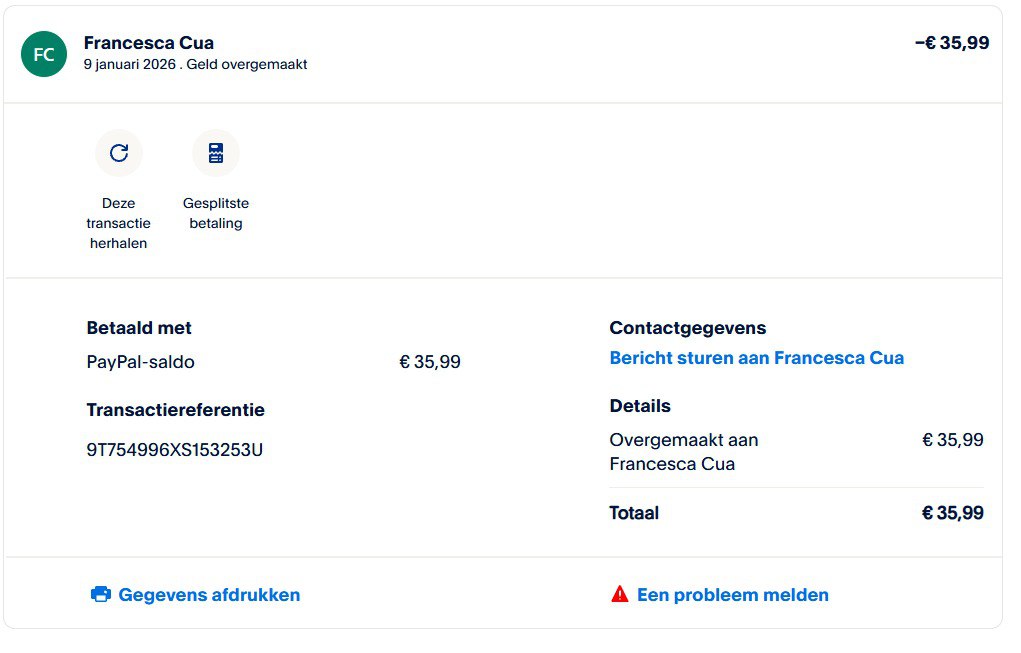Click the 'Transactiereferentie' heading
1021x653 pixels.
click(176, 410)
